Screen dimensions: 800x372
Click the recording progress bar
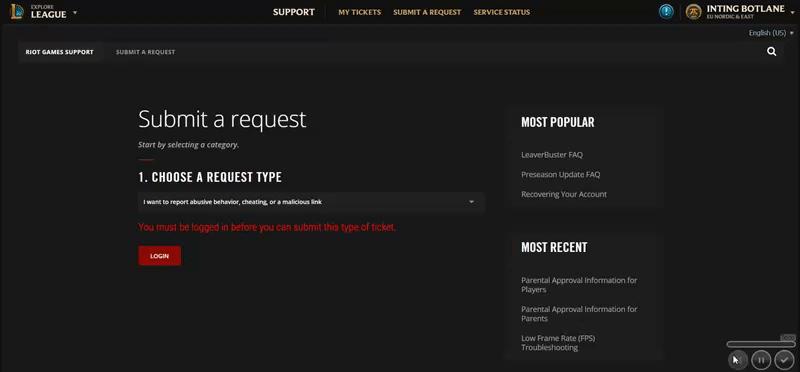click(761, 344)
